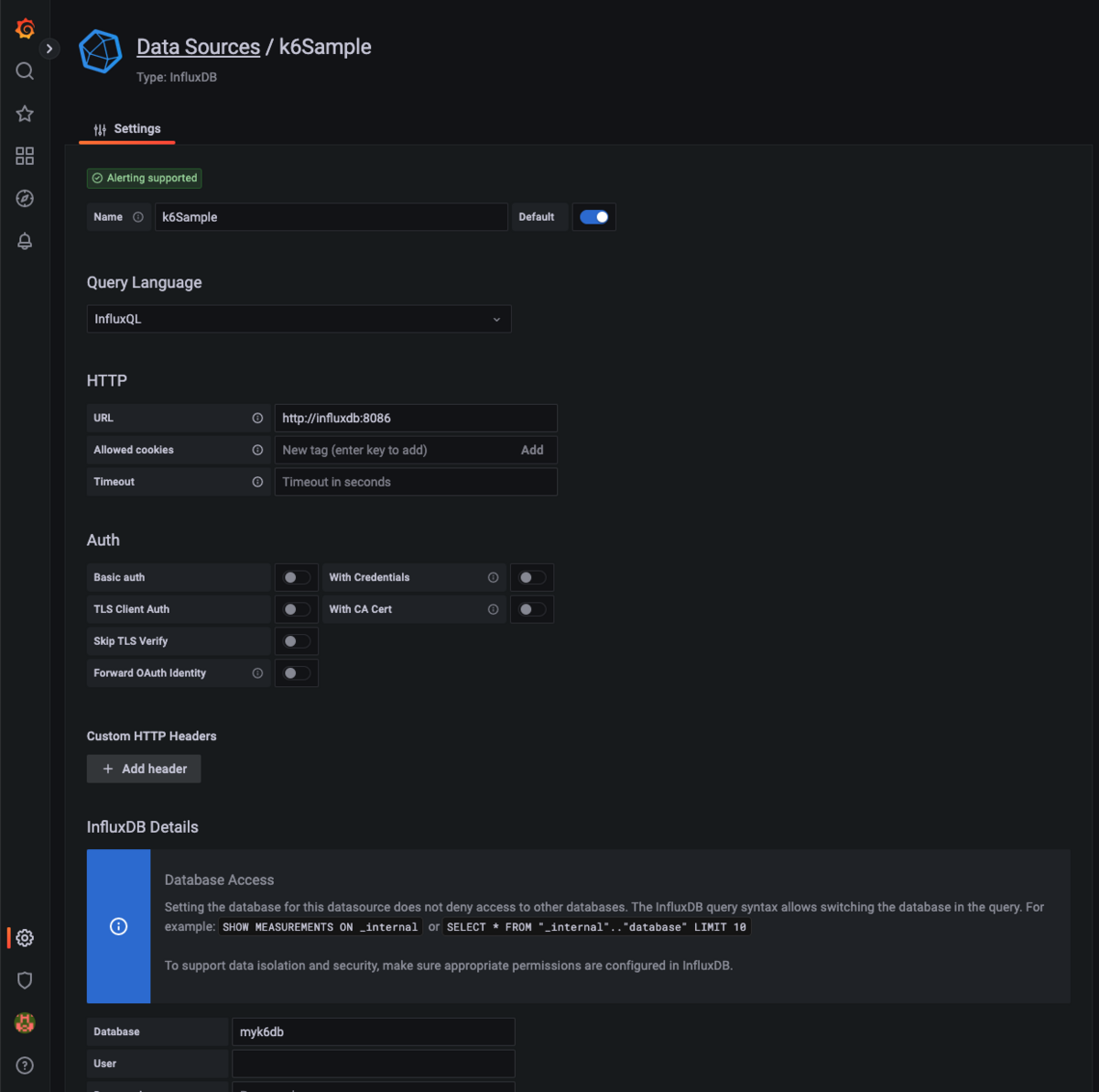Click the InfluxDB data source logo
1099x1092 pixels.
[x=101, y=51]
